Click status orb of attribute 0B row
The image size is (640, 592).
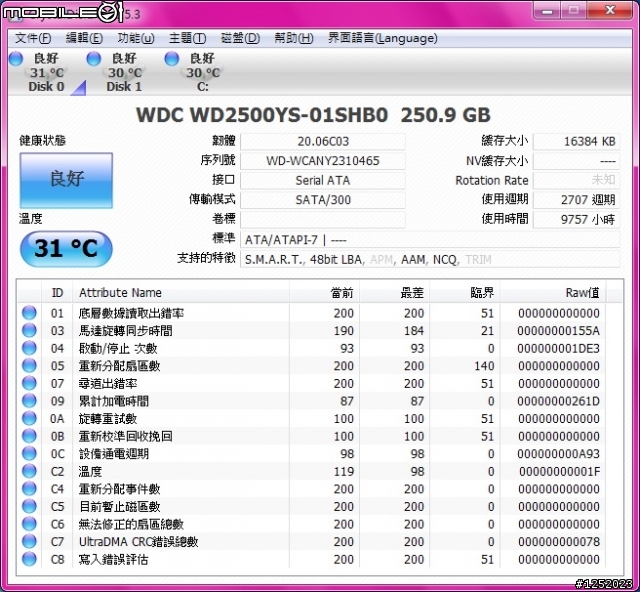coord(29,436)
